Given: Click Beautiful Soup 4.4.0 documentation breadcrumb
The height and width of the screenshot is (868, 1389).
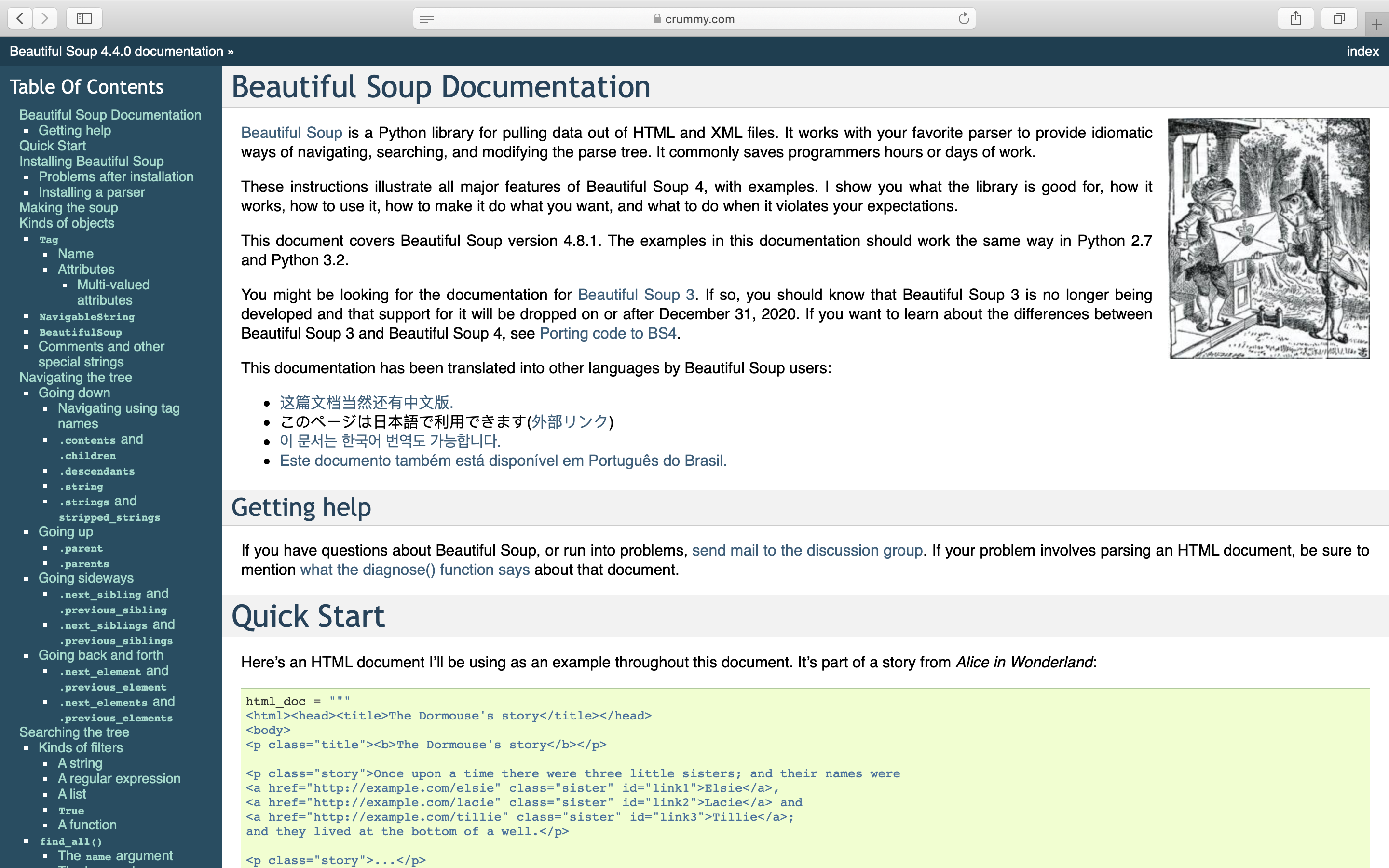Looking at the screenshot, I should pyautogui.click(x=117, y=51).
